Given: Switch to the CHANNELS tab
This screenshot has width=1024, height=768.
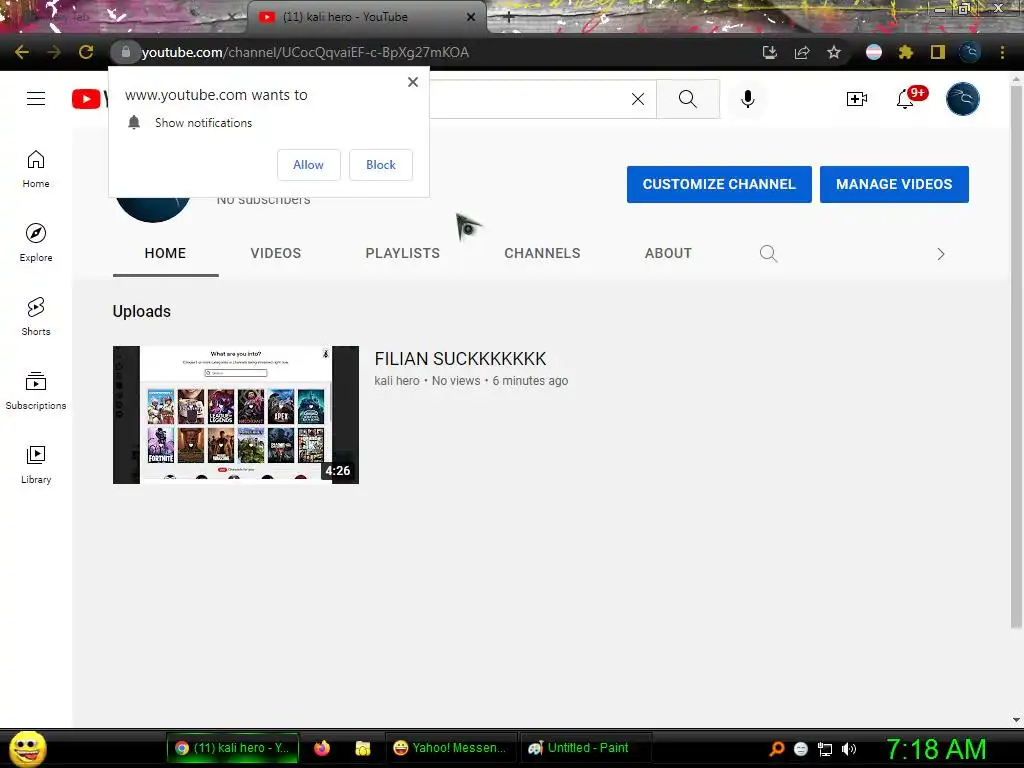Looking at the screenshot, I should (x=542, y=253).
